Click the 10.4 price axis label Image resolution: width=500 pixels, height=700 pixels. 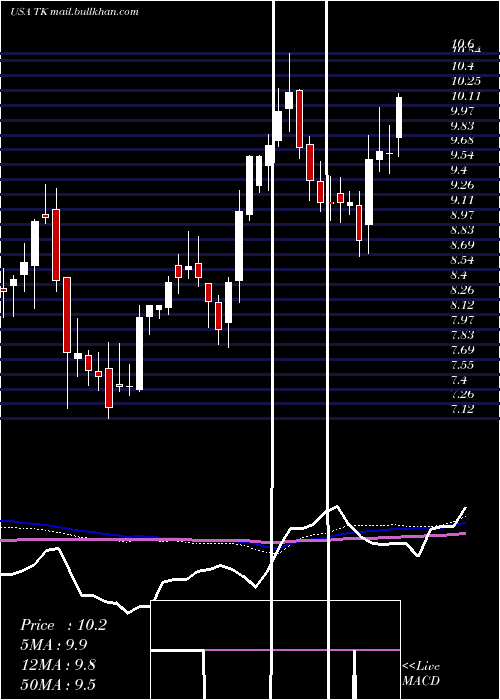[x=462, y=66]
